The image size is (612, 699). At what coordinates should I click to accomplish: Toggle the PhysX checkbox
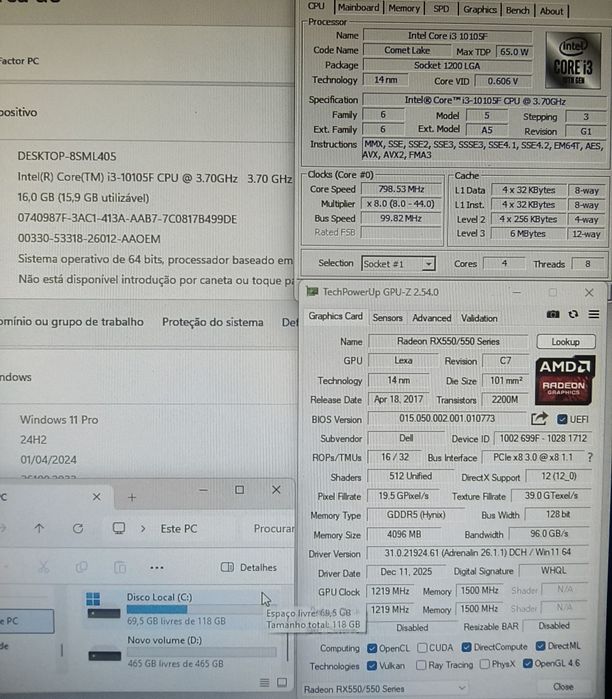[485, 664]
